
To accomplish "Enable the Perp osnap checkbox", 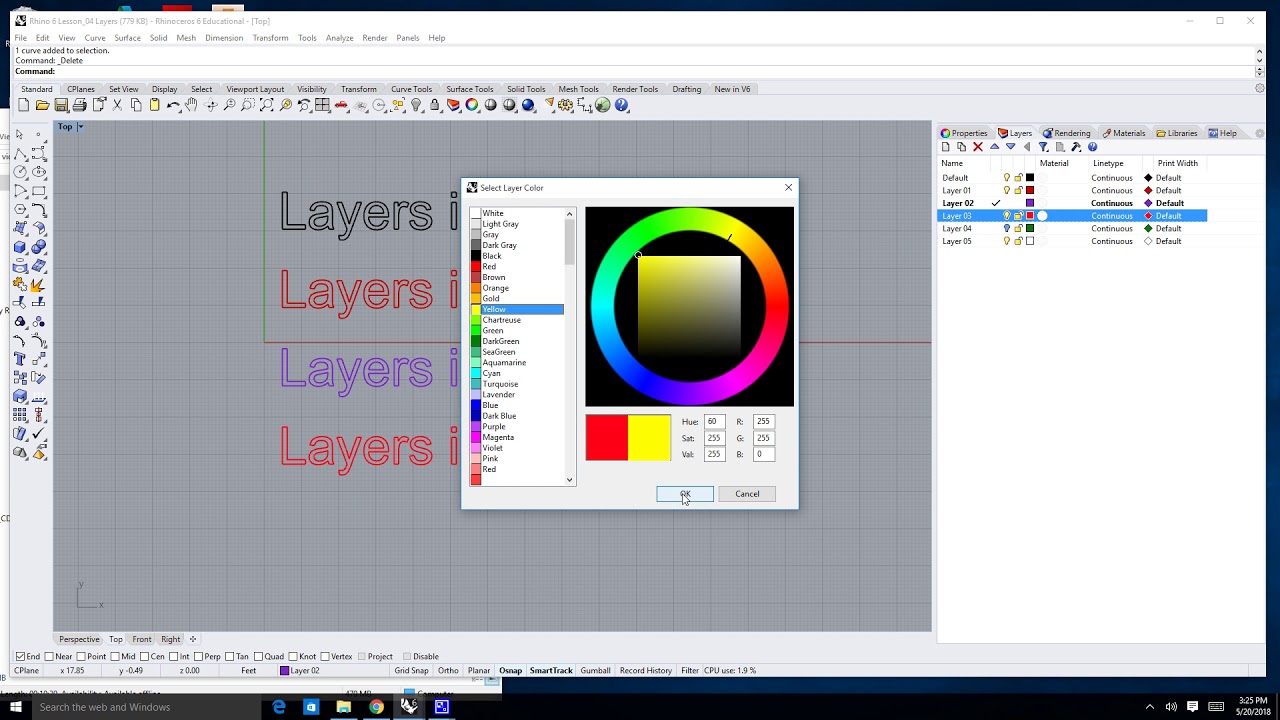I will coord(198,656).
